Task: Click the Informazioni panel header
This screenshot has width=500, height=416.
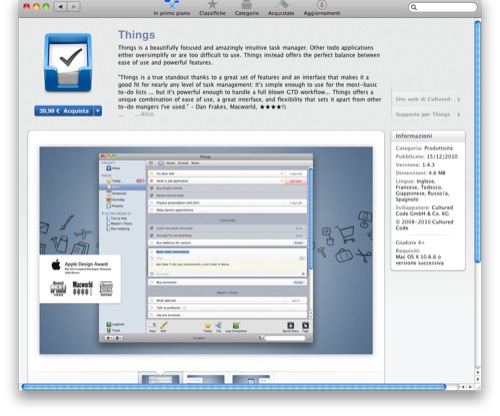Action: point(428,136)
